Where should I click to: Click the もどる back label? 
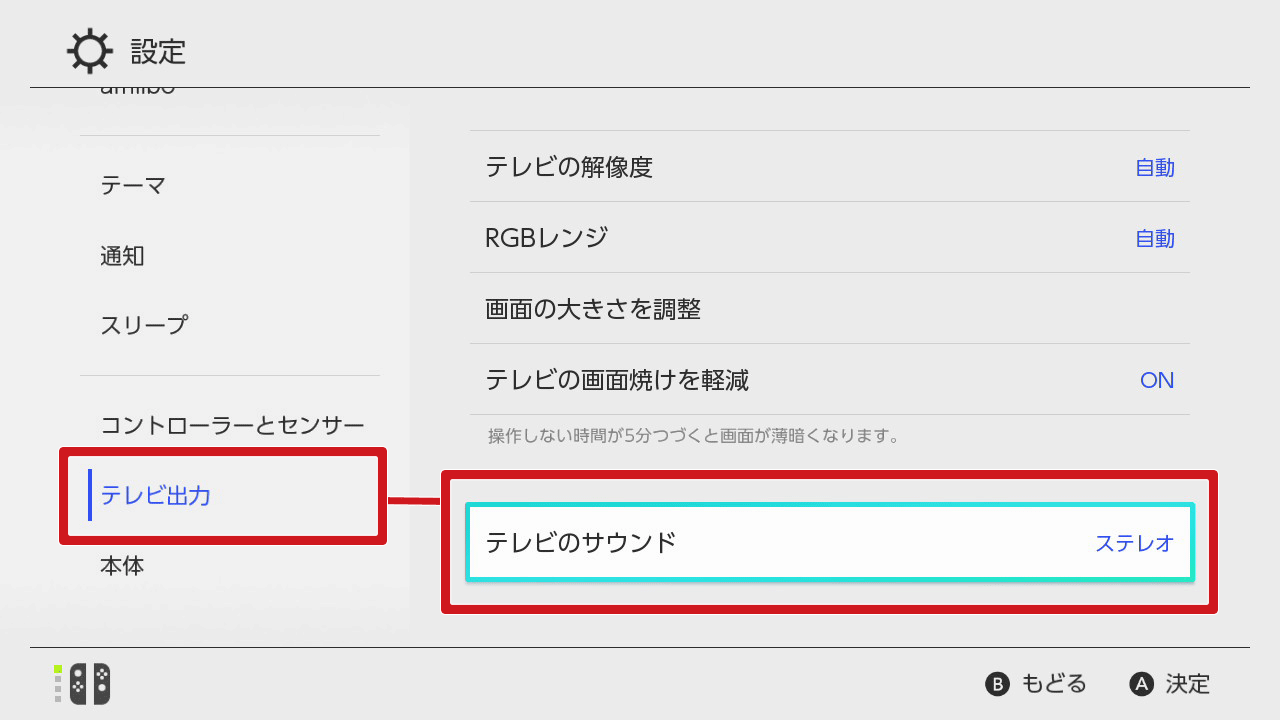coord(1053,684)
